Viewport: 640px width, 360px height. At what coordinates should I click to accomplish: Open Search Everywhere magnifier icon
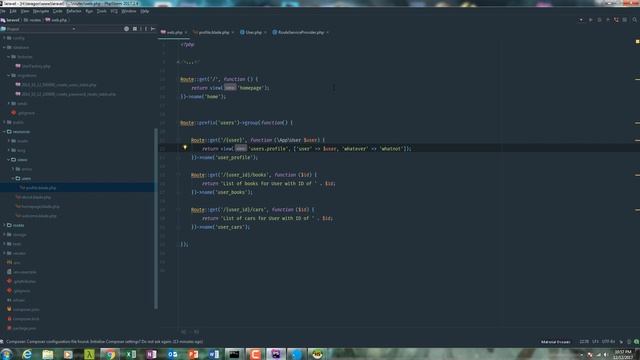pos(635,20)
